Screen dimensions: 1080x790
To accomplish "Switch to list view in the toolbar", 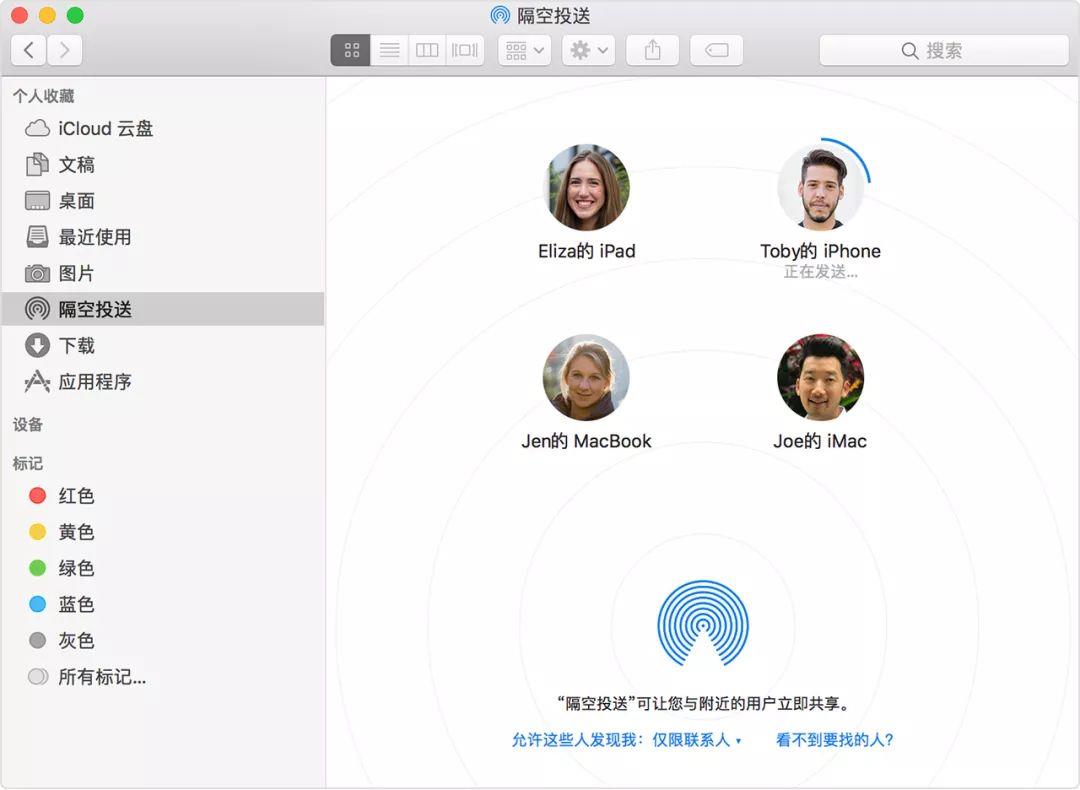I will 388,50.
